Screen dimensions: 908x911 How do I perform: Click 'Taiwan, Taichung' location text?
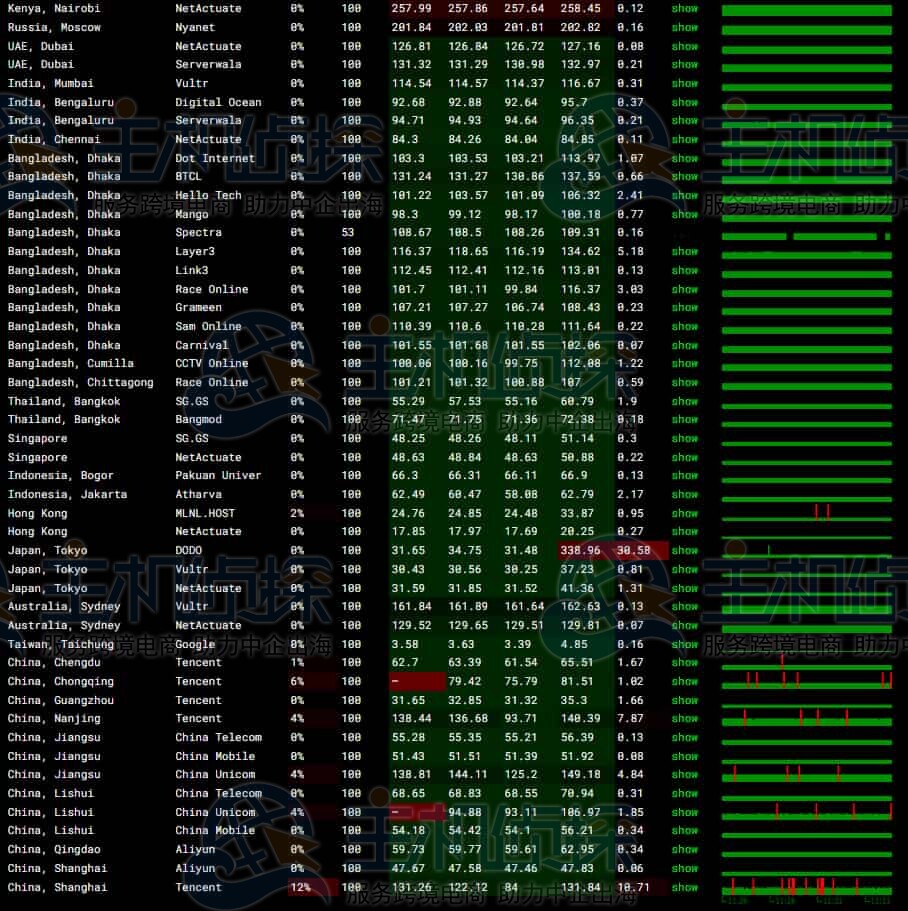pos(60,644)
